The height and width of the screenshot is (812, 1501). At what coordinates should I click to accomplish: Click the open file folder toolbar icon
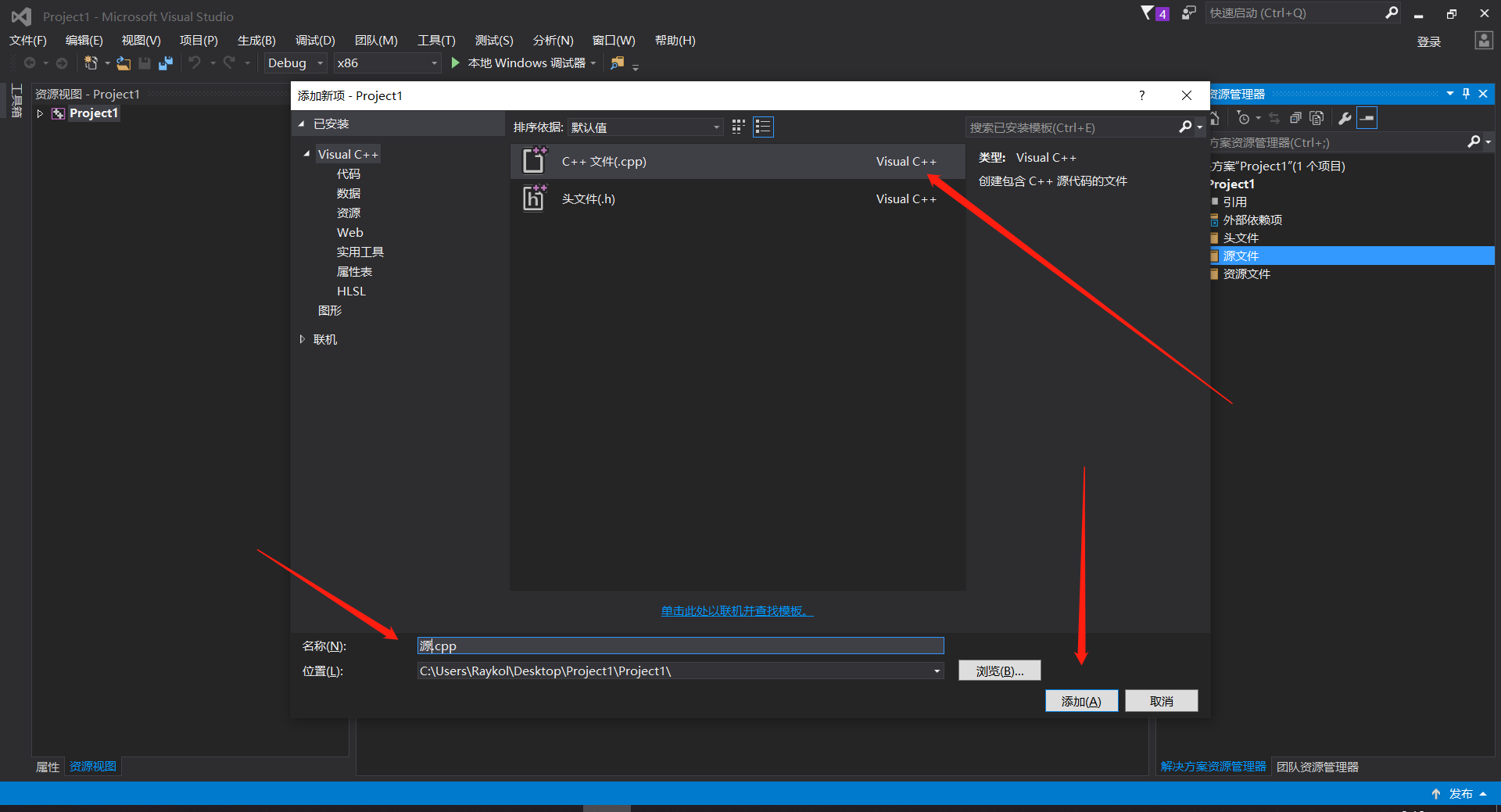(124, 63)
